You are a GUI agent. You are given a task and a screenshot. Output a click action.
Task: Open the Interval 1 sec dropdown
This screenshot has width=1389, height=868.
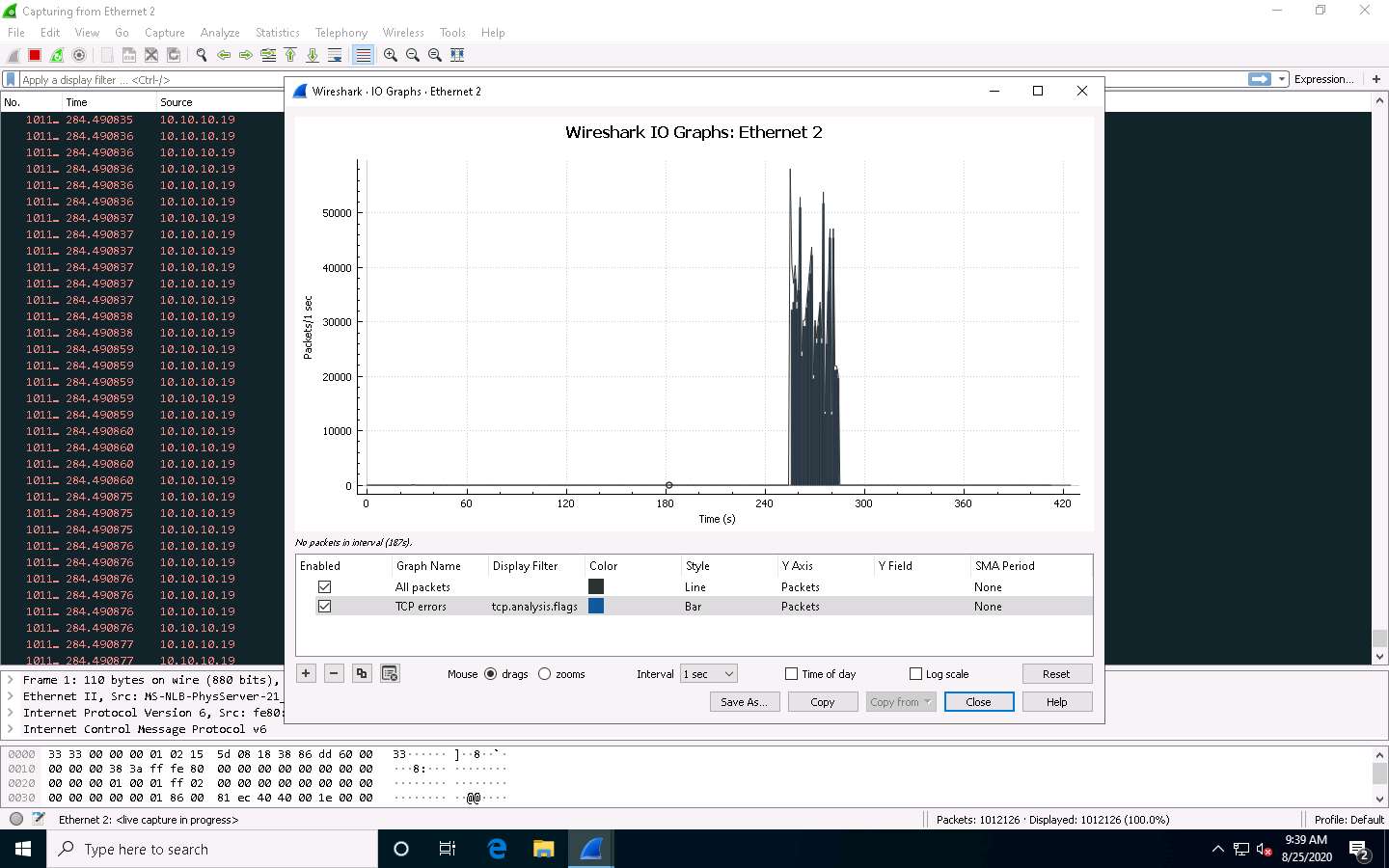tap(709, 673)
